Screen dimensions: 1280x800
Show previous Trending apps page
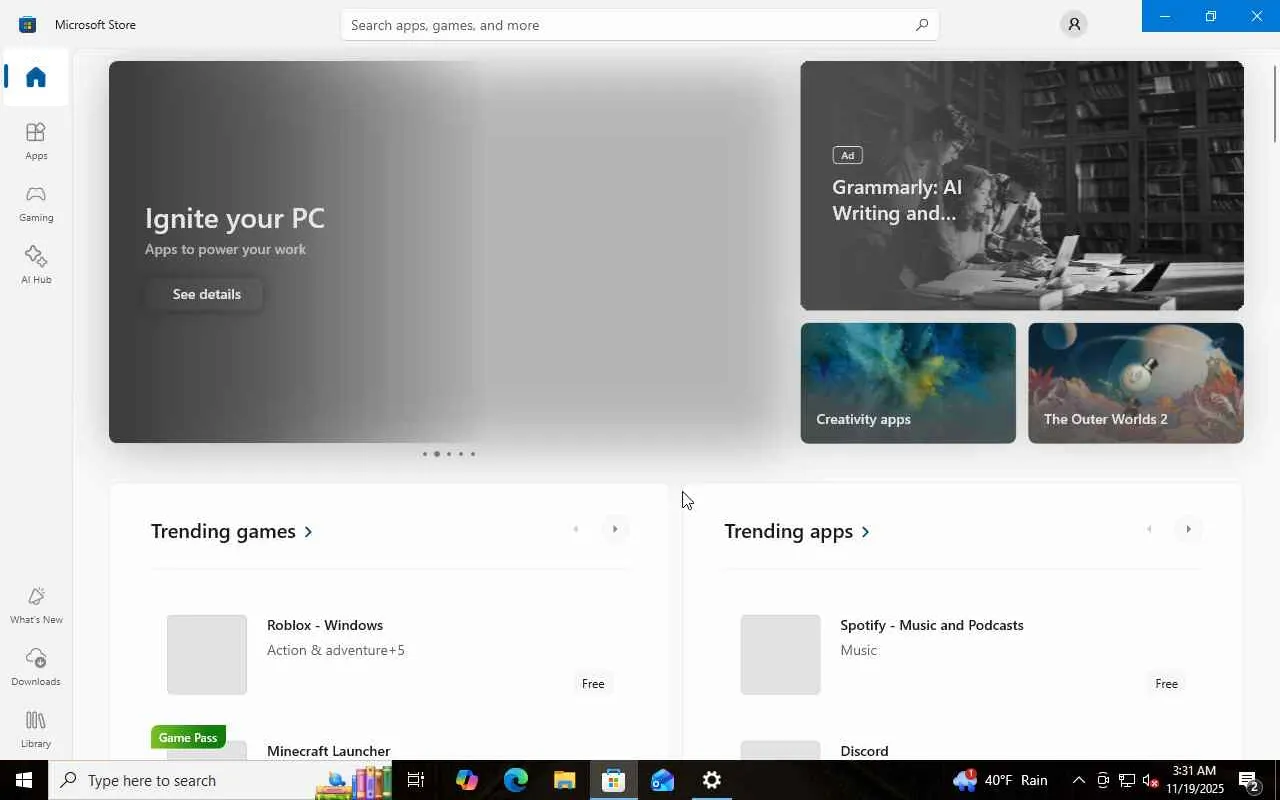pyautogui.click(x=1149, y=529)
